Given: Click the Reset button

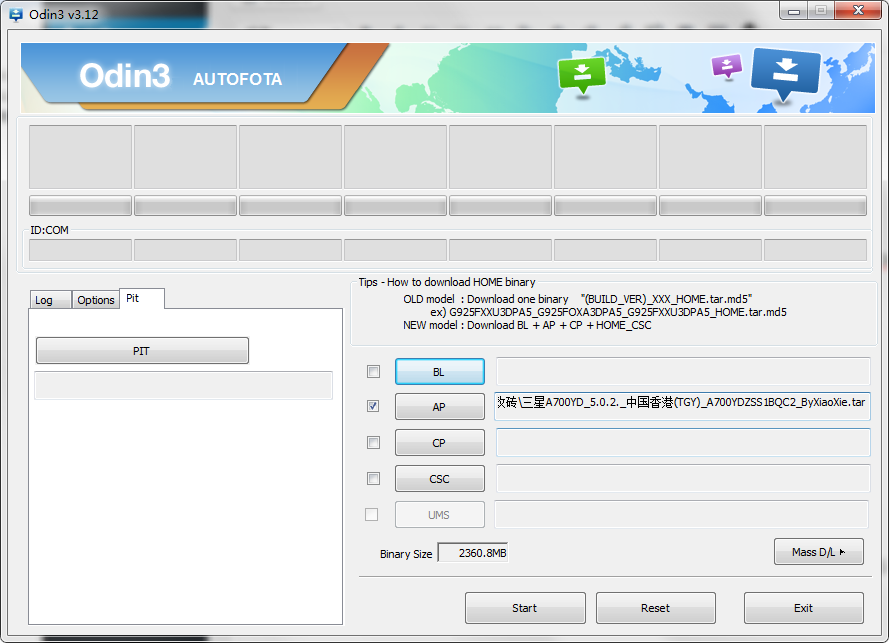Looking at the screenshot, I should pyautogui.click(x=655, y=608).
